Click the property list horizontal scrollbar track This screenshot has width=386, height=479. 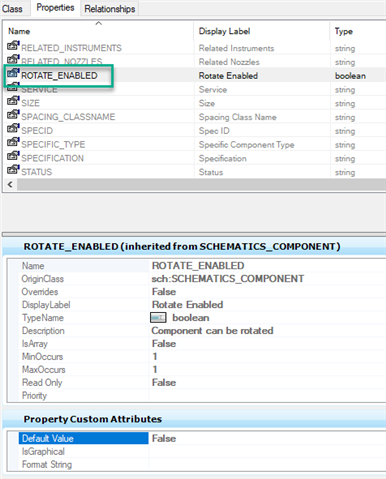(x=202, y=184)
